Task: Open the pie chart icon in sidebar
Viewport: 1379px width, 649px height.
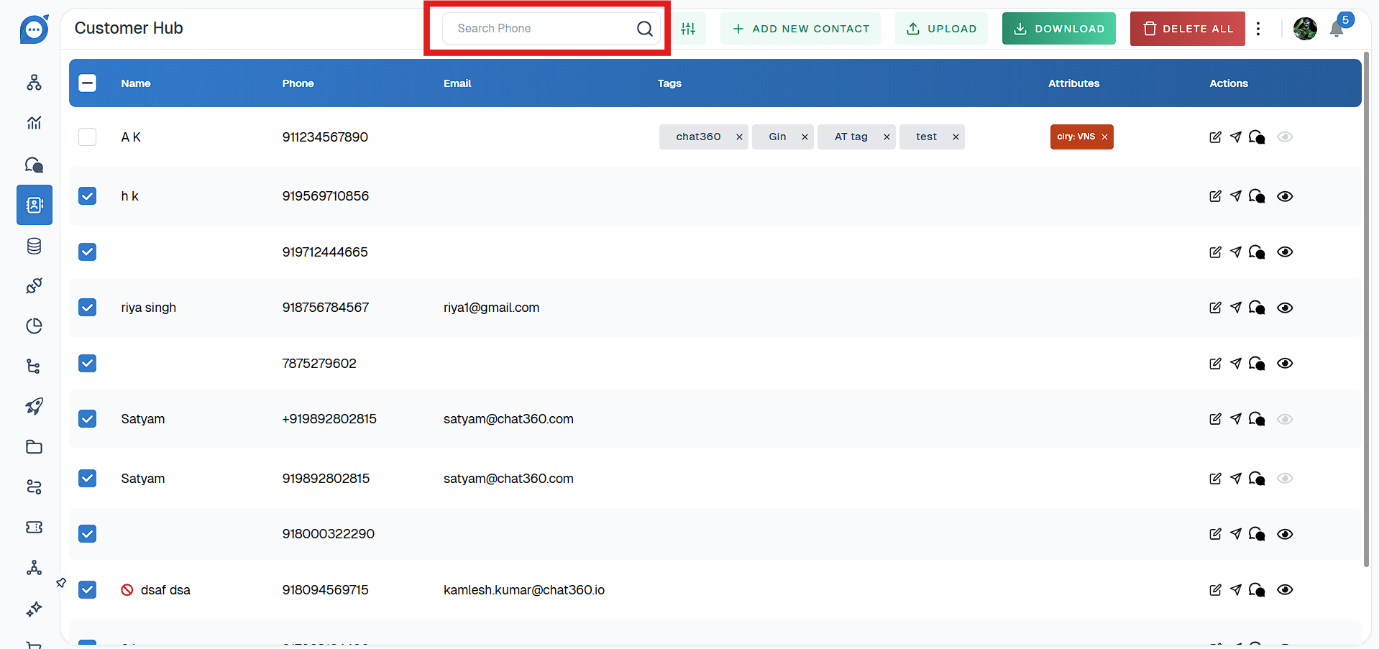Action: [x=34, y=326]
